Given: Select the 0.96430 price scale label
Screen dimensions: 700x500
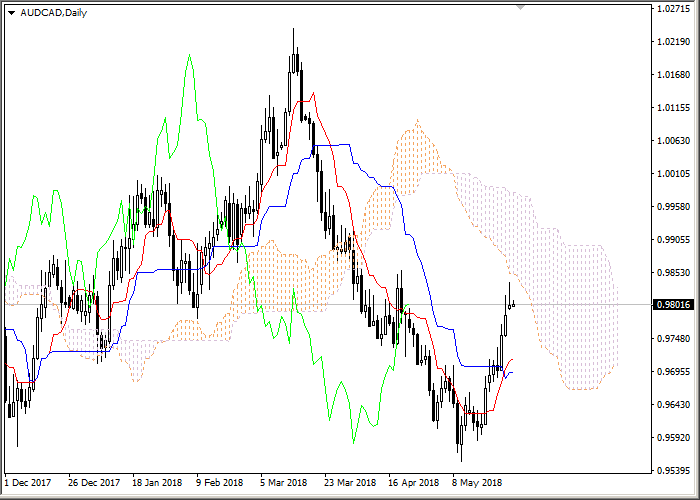Looking at the screenshot, I should click(x=676, y=404).
